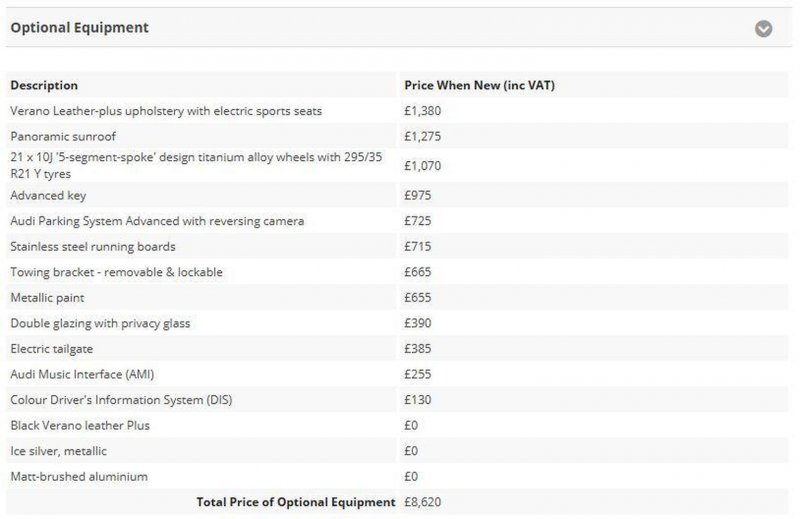Select the Description column header
The width and height of the screenshot is (800, 519).
tap(44, 85)
